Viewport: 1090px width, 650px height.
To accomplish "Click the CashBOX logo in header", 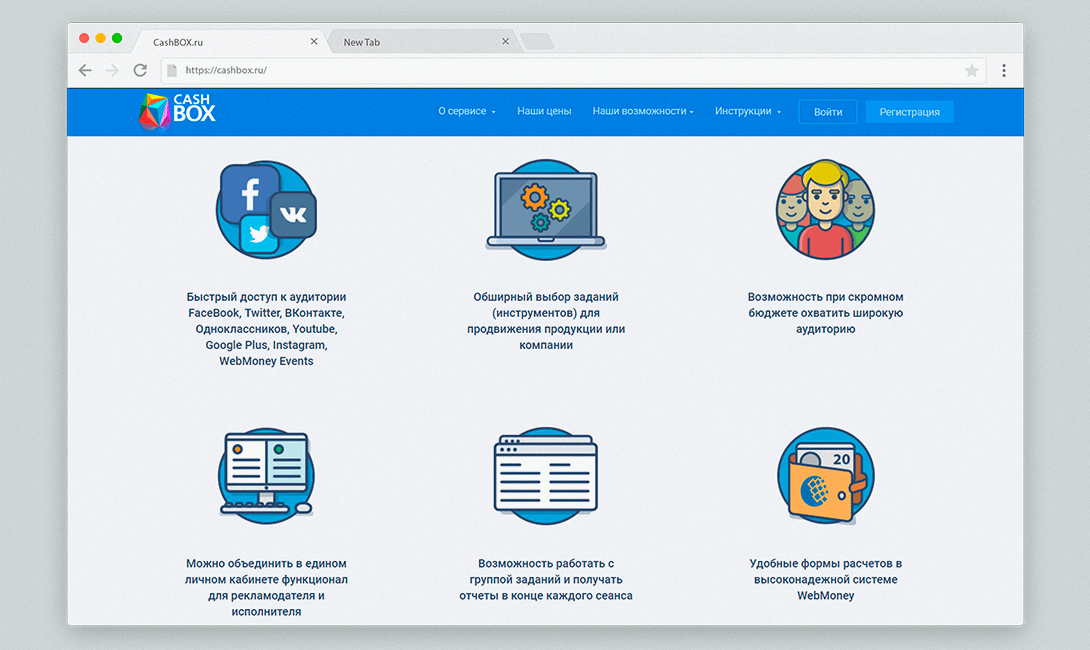I will coord(177,111).
